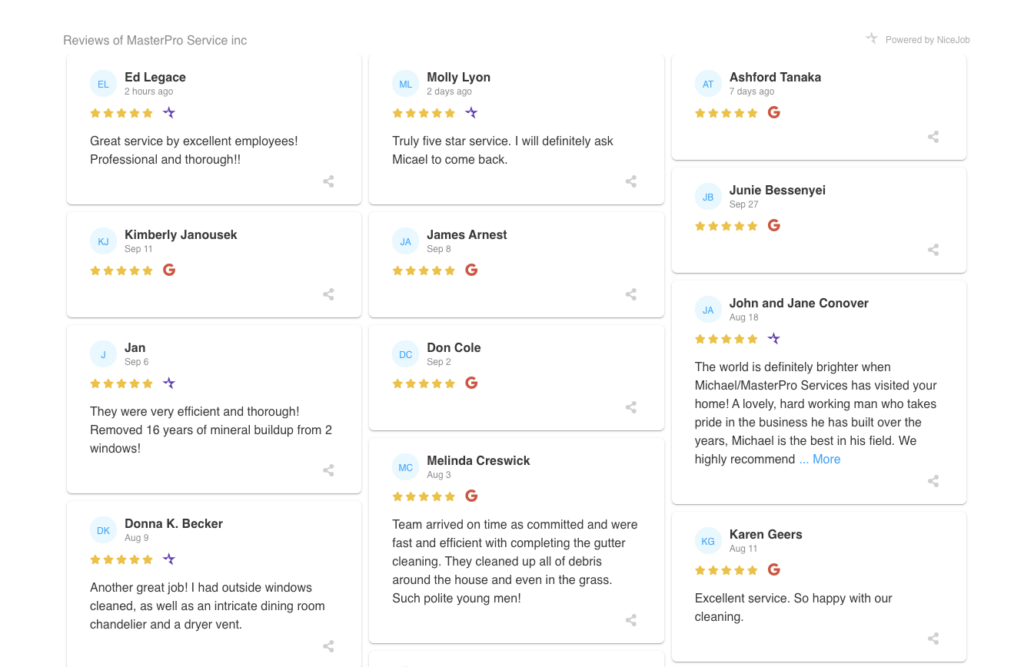Viewport: 1024px width, 667px height.
Task: Share Ed Legace's review
Action: point(328,182)
